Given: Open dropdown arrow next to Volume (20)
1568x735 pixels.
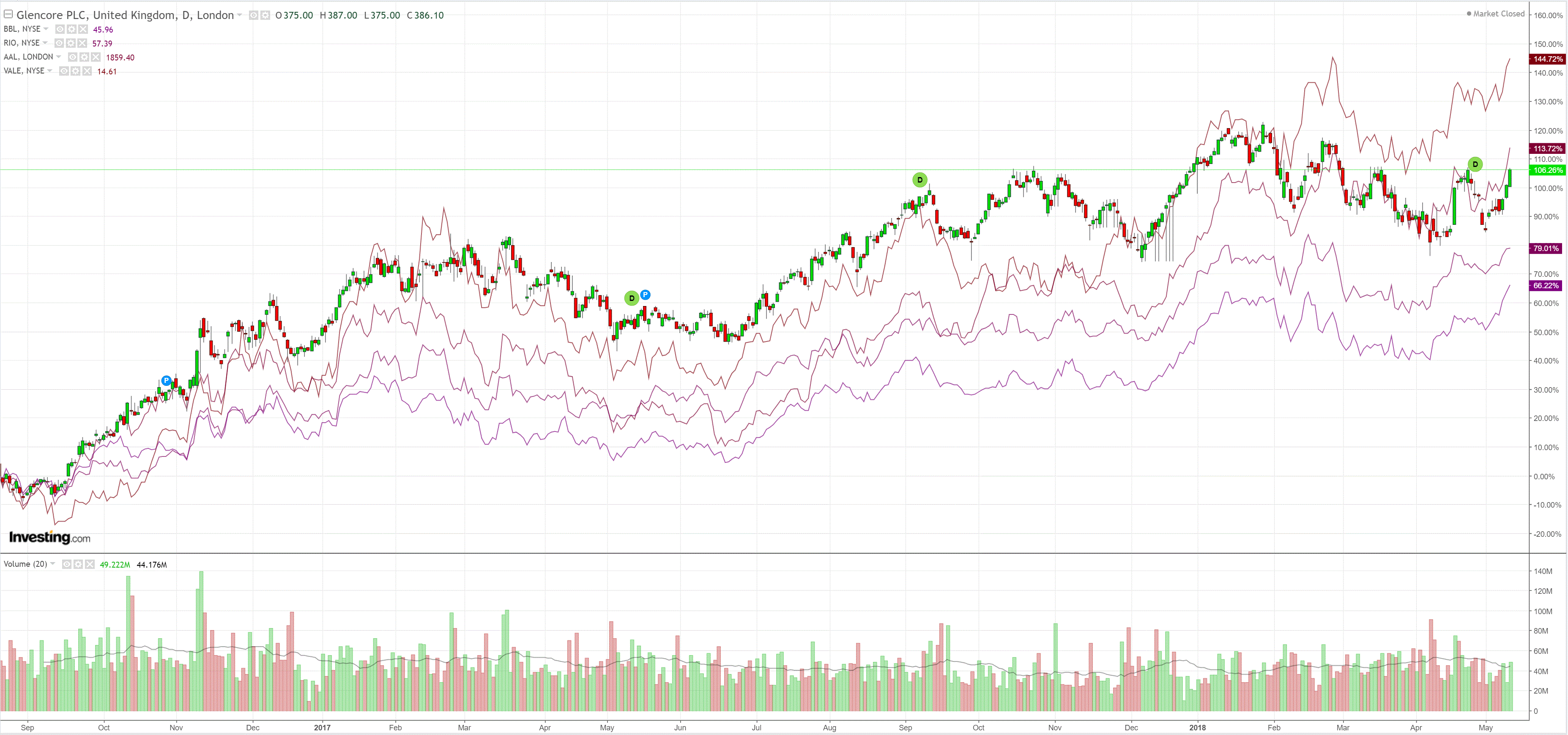Looking at the screenshot, I should pyautogui.click(x=53, y=564).
